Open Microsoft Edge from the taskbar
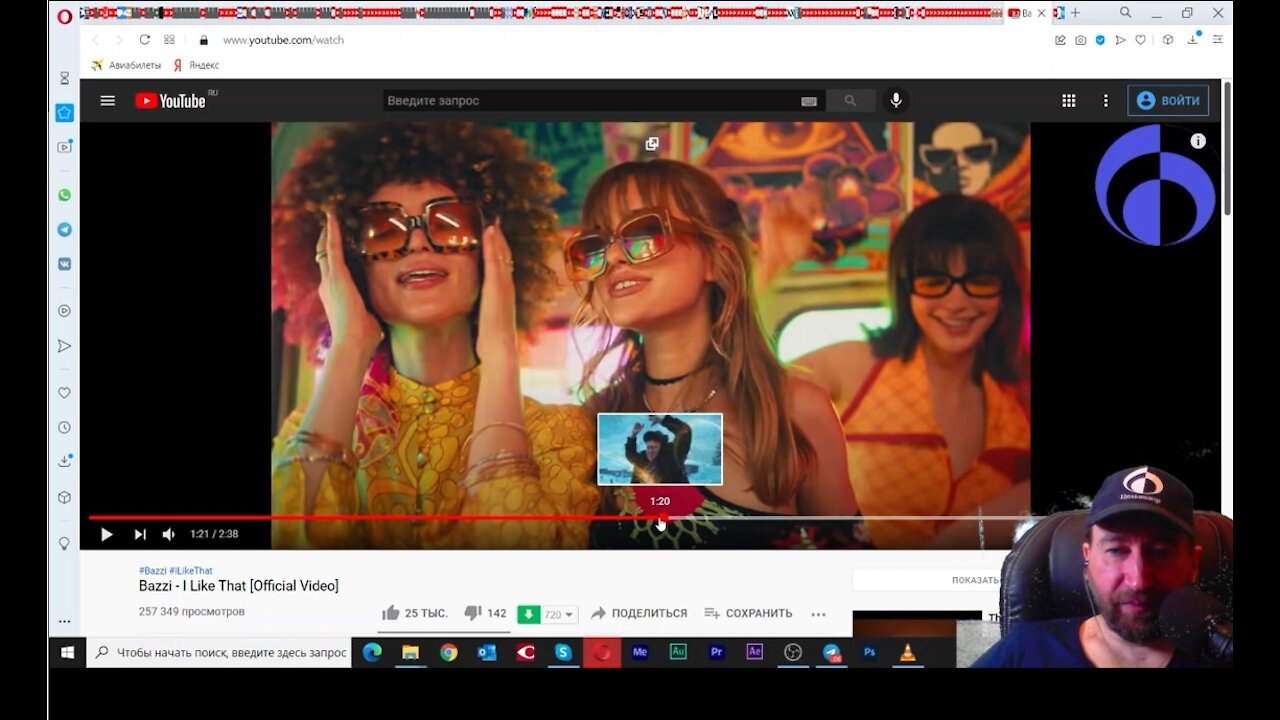Screen dimensions: 1280x720 [x=372, y=653]
